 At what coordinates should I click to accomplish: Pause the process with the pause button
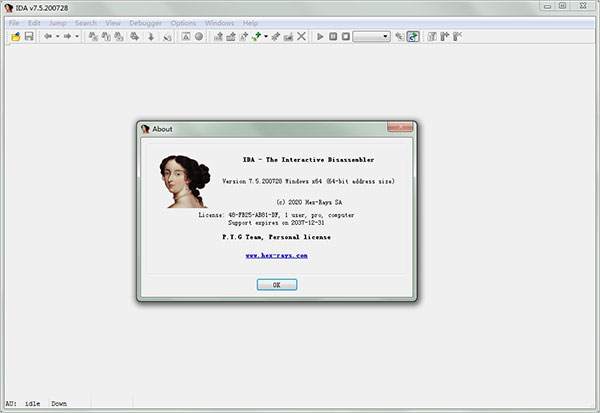coord(333,36)
